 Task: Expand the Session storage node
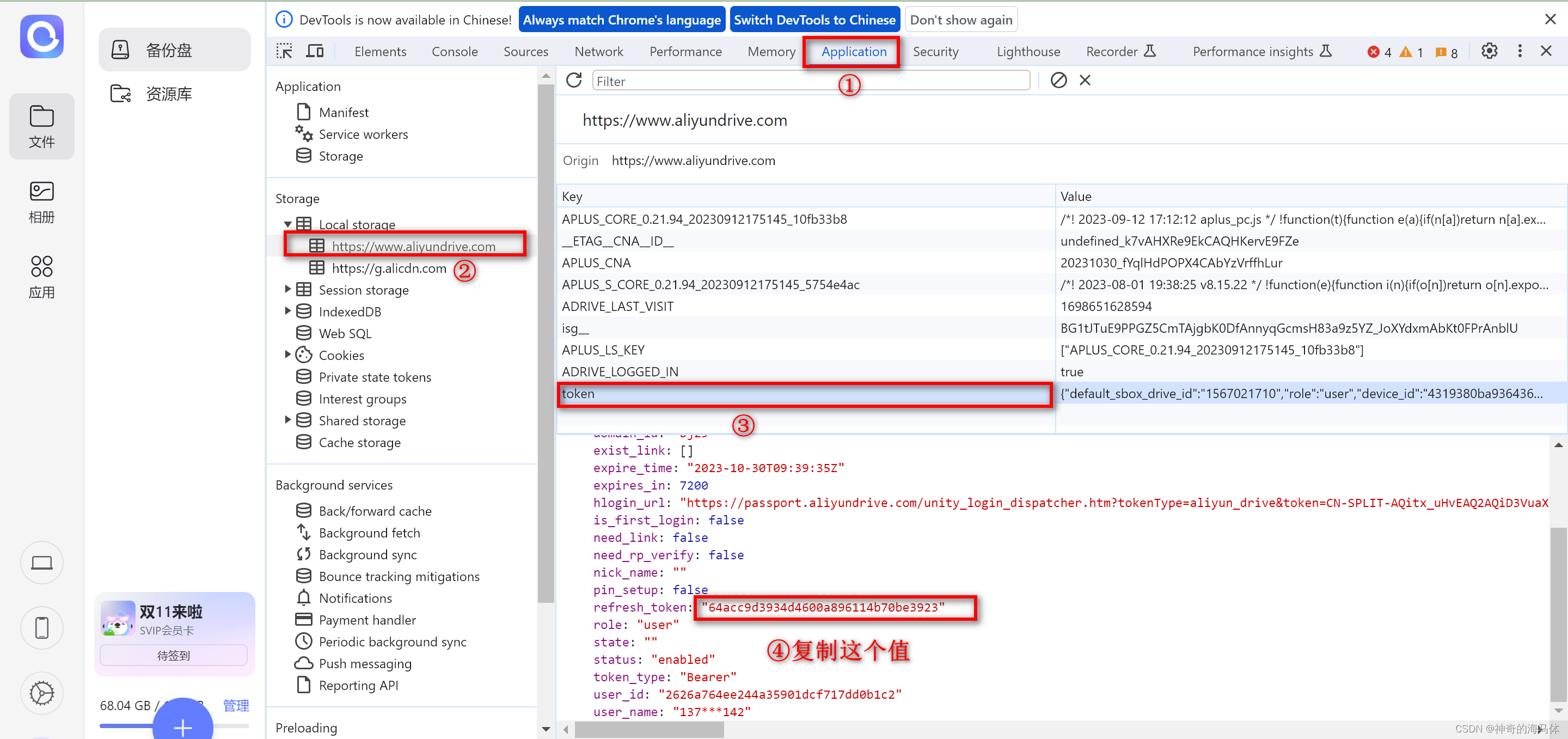(x=287, y=290)
